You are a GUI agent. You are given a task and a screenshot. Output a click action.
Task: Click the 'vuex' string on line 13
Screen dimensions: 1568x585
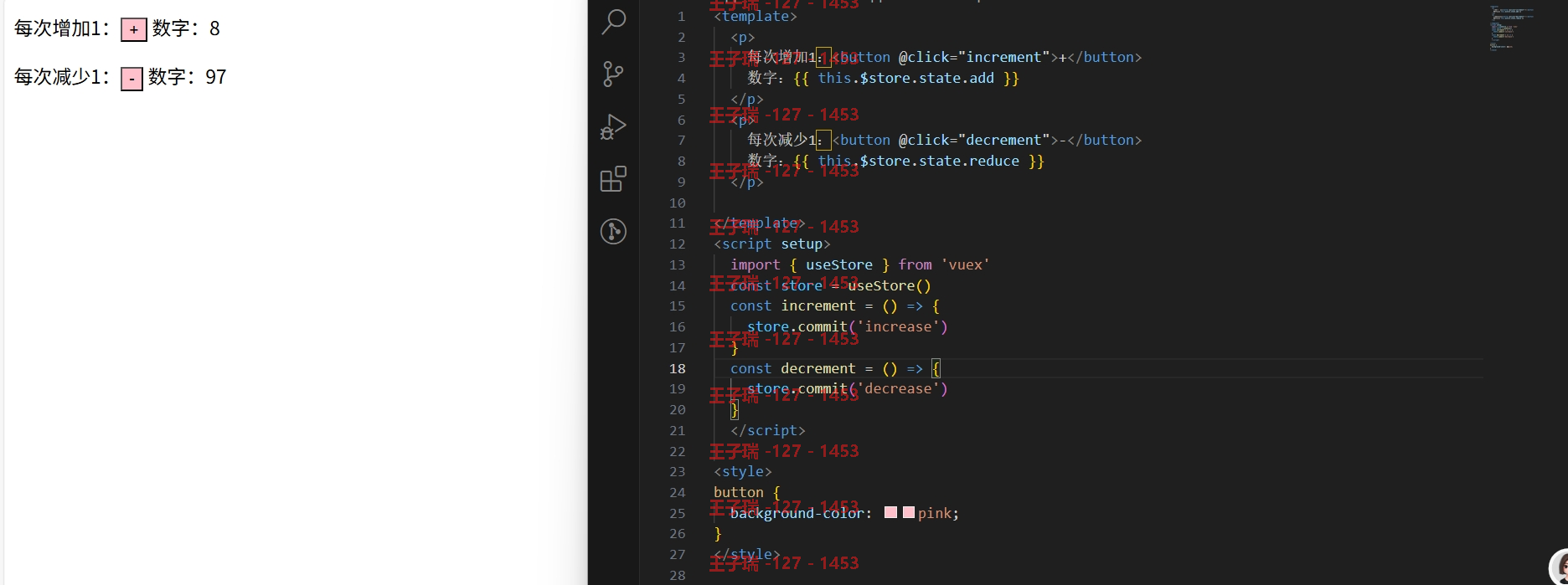point(966,264)
